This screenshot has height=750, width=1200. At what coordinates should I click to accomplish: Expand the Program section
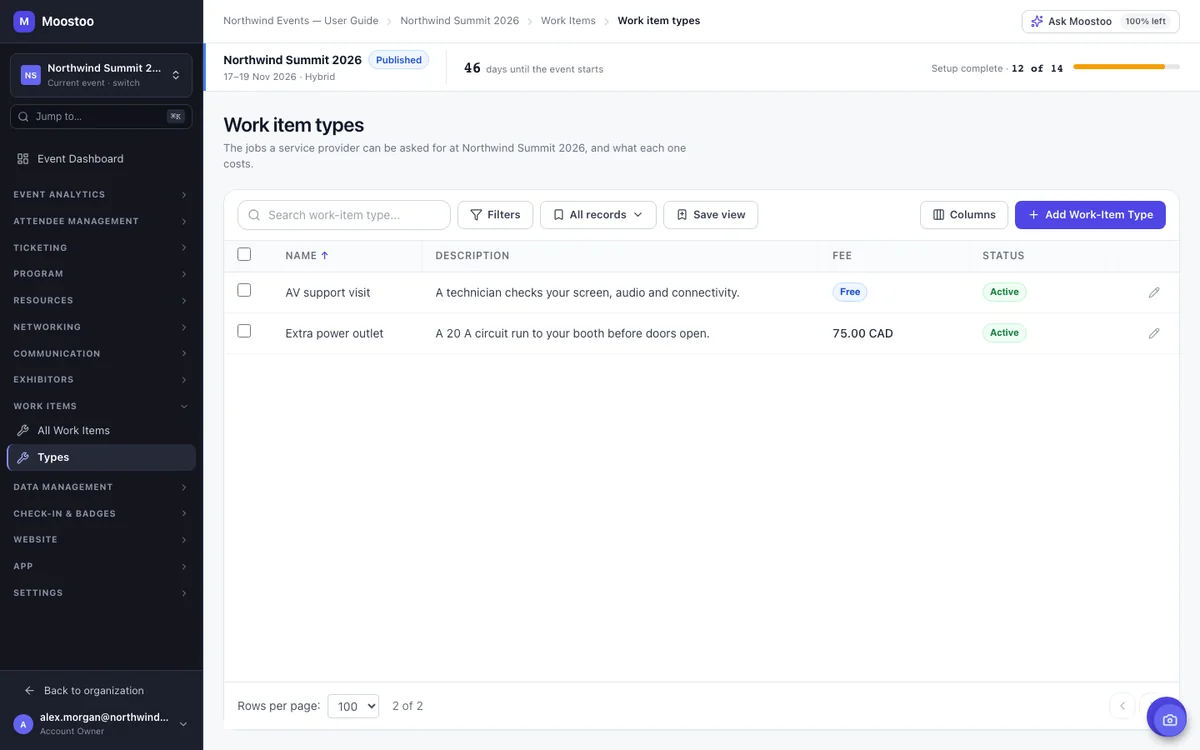point(101,274)
